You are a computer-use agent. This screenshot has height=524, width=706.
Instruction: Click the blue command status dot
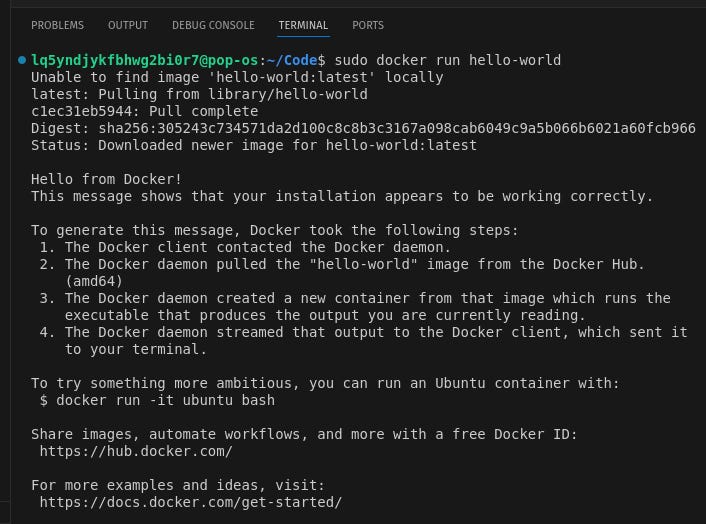pos(22,59)
